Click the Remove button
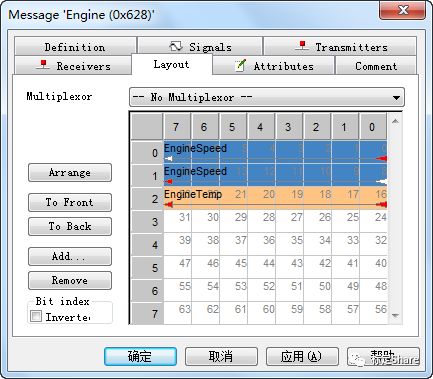433x379 pixels. 70,280
